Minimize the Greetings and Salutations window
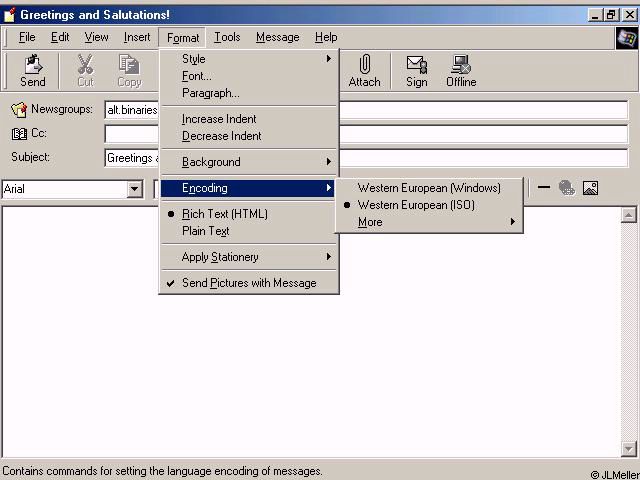Image resolution: width=640 pixels, height=480 pixels. pos(596,15)
